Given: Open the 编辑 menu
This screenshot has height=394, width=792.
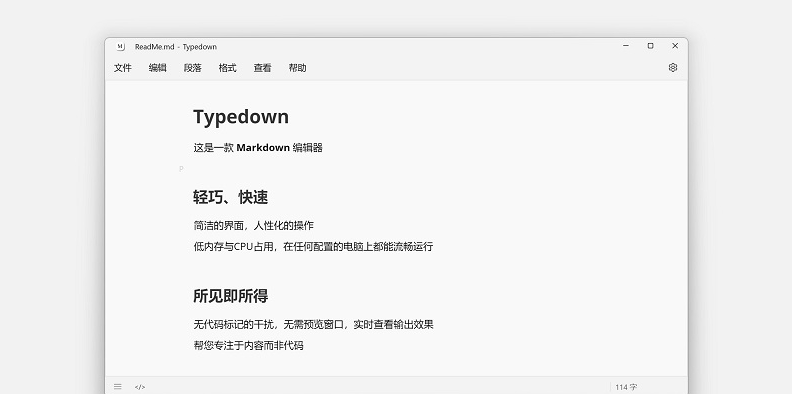Looking at the screenshot, I should tap(158, 68).
